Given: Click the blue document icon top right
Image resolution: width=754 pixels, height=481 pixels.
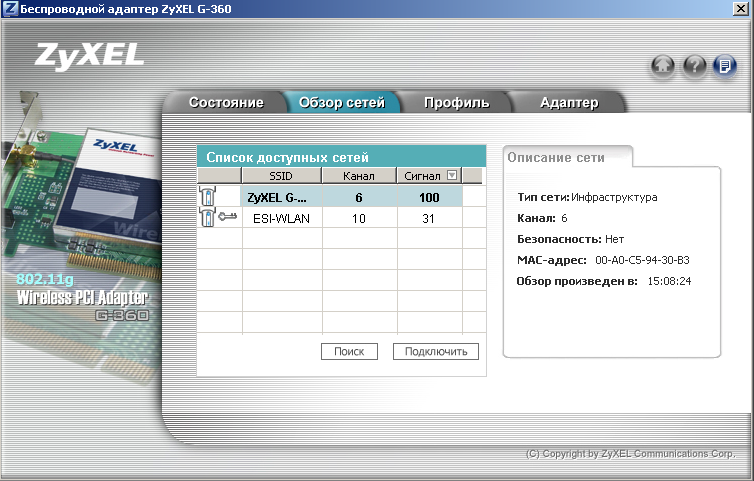Looking at the screenshot, I should pyautogui.click(x=725, y=65).
